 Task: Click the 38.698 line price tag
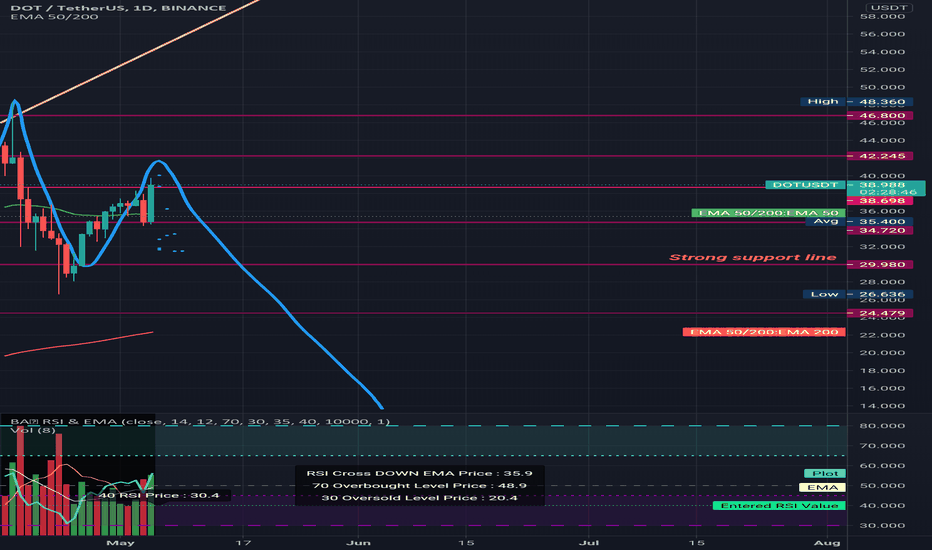[882, 201]
